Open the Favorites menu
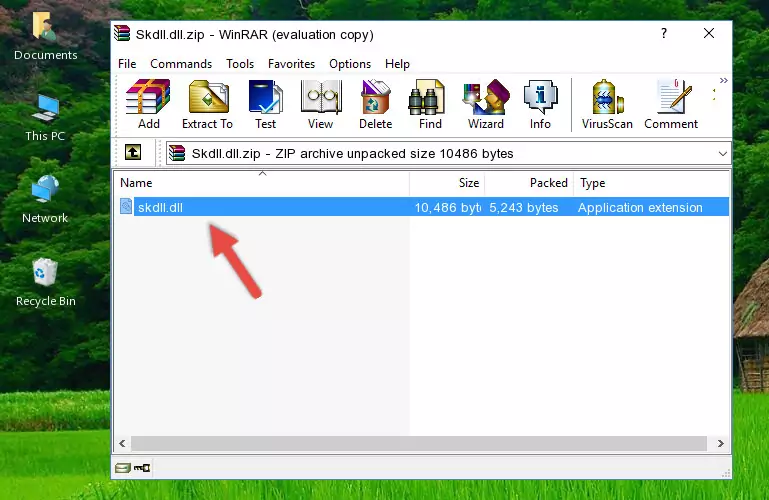 (291, 64)
